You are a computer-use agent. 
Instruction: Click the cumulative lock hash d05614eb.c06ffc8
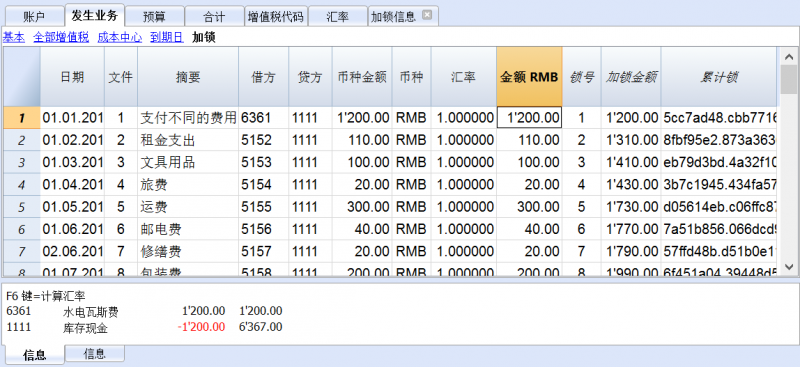tap(719, 207)
